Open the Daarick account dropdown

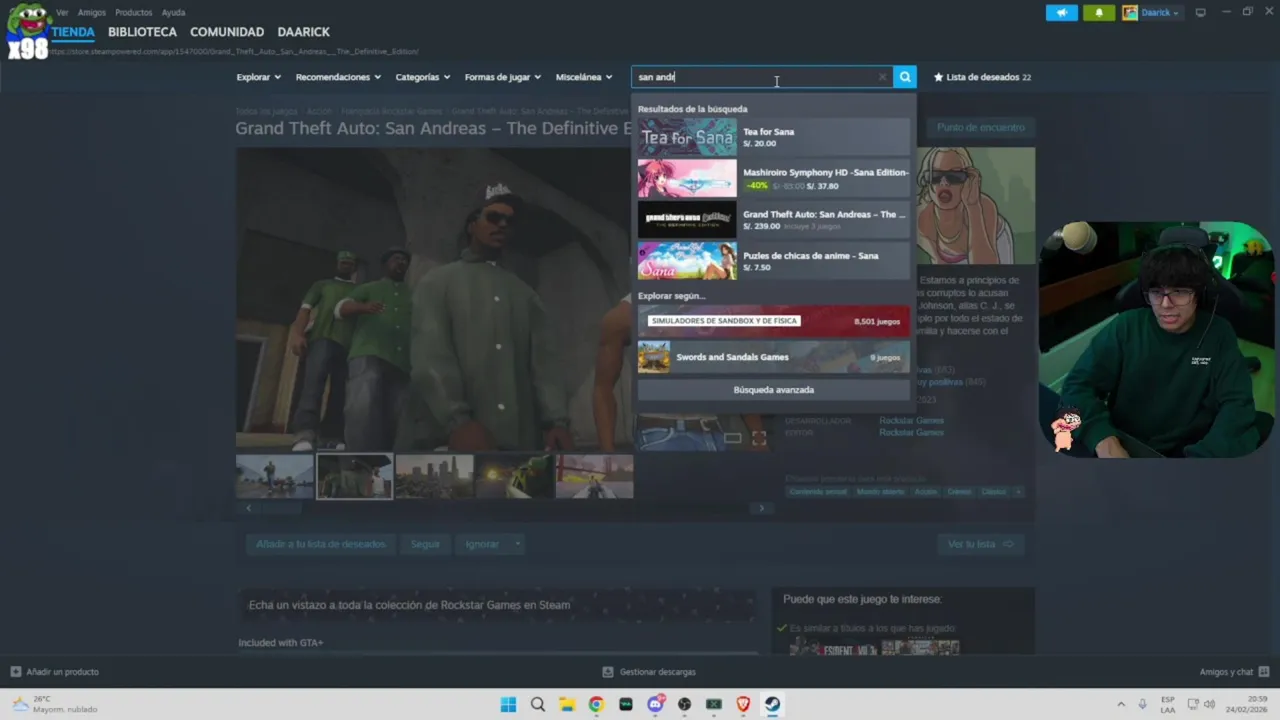click(1151, 13)
